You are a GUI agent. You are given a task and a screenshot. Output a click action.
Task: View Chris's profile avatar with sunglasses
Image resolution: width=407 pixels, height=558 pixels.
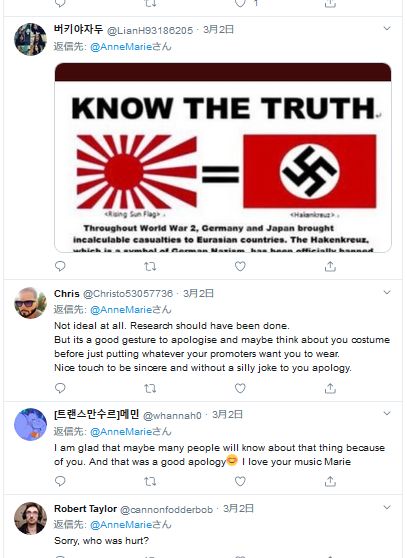30,303
